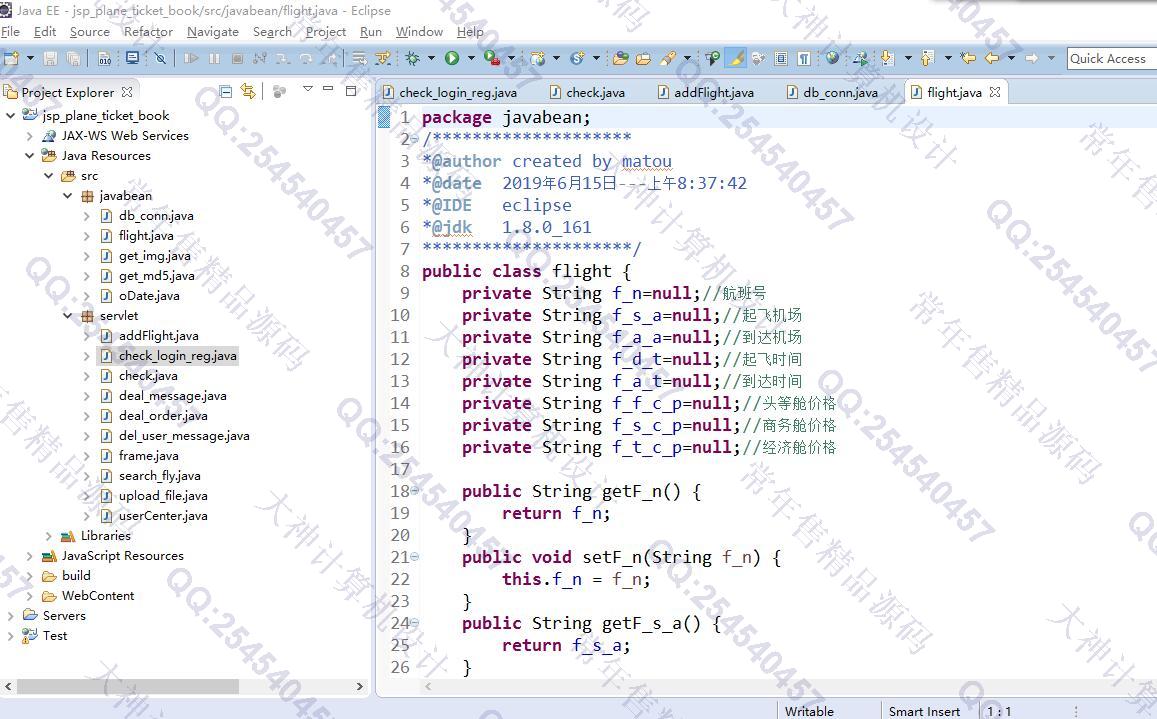The height and width of the screenshot is (719, 1157).
Task: Expand the Libraries node
Action: (49, 536)
